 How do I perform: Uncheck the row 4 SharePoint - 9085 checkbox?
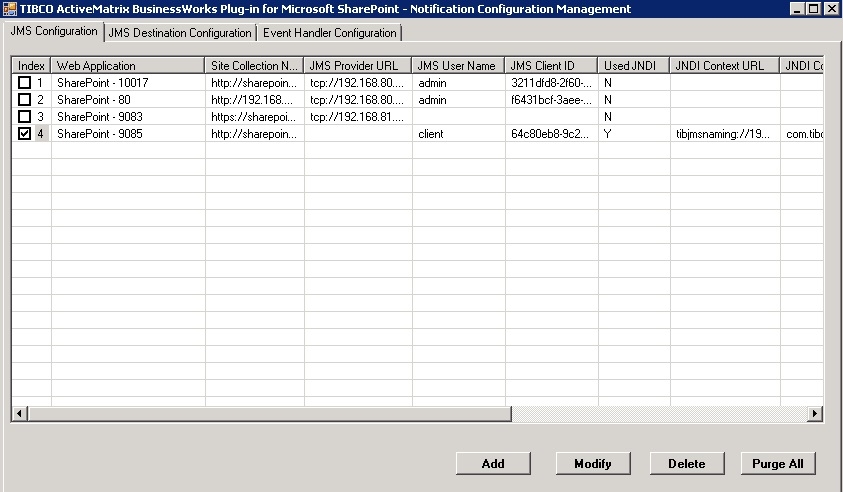point(24,133)
